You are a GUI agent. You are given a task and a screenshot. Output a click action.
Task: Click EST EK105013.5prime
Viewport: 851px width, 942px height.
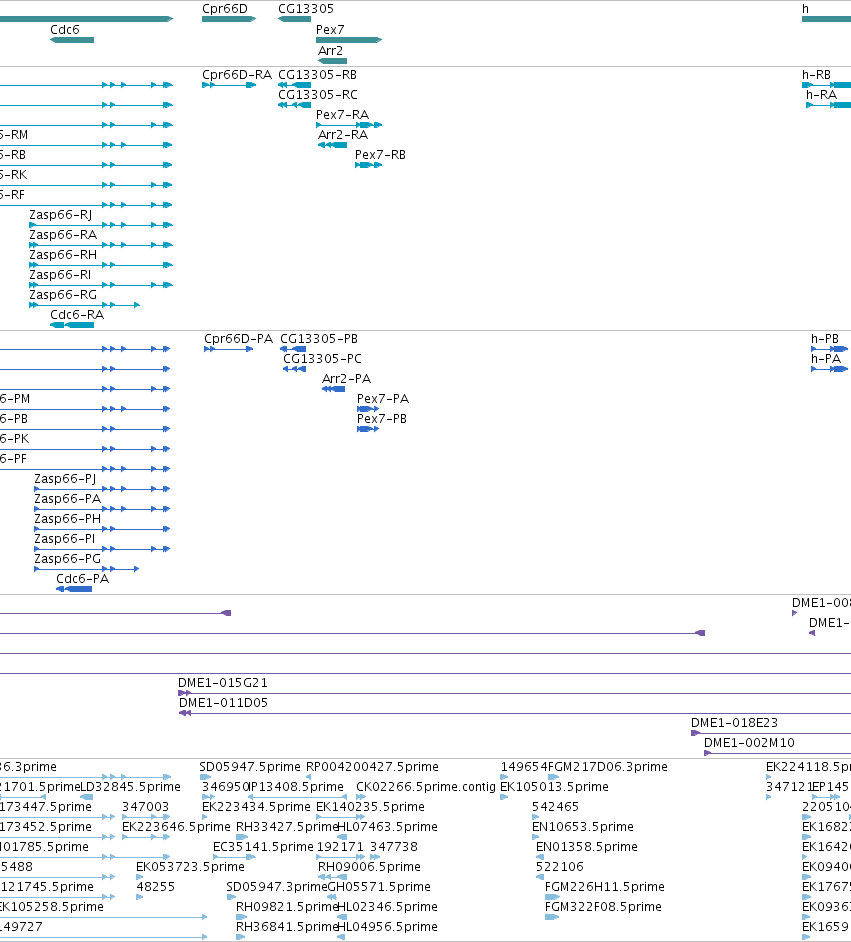pos(554,786)
